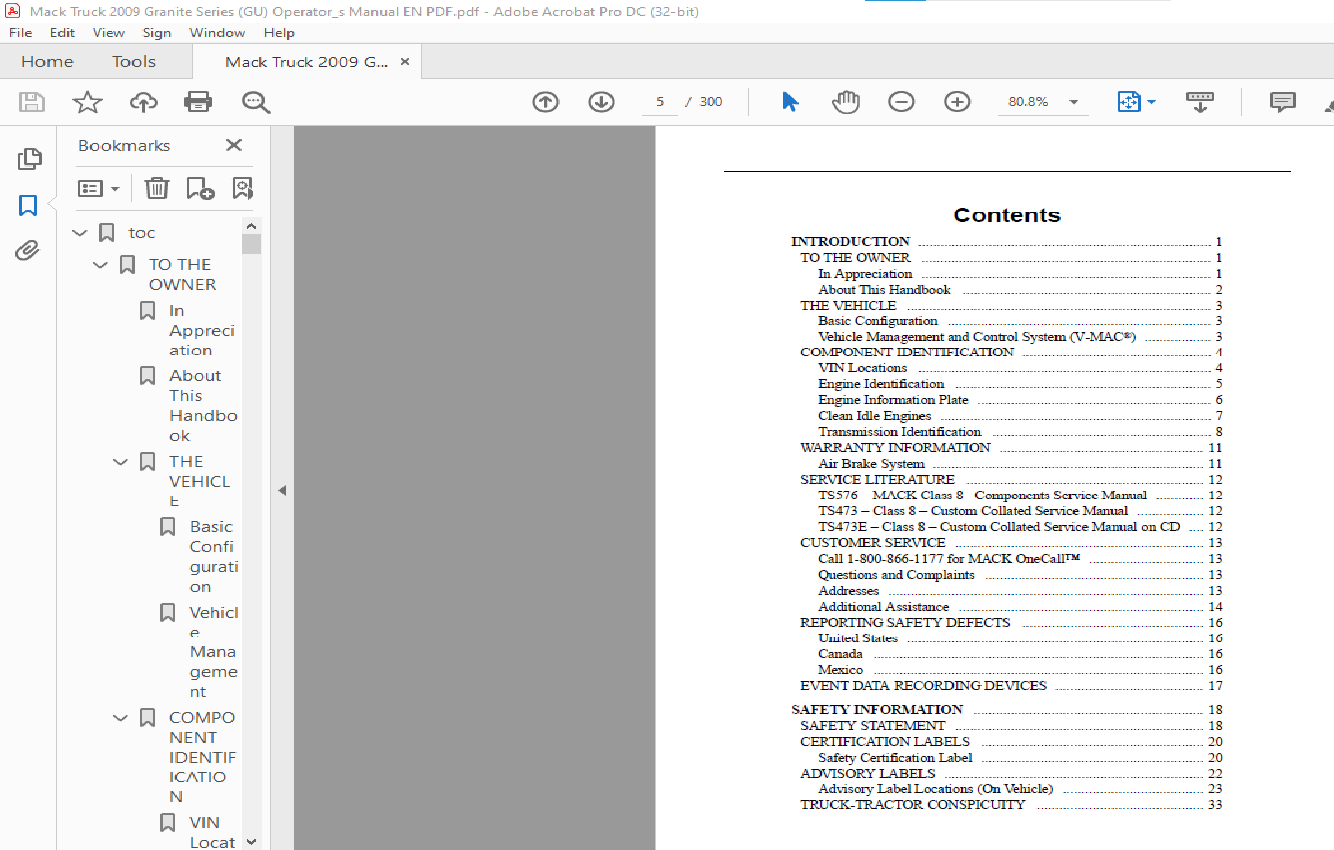
Task: Upload file to cloud icon
Action: tap(144, 102)
